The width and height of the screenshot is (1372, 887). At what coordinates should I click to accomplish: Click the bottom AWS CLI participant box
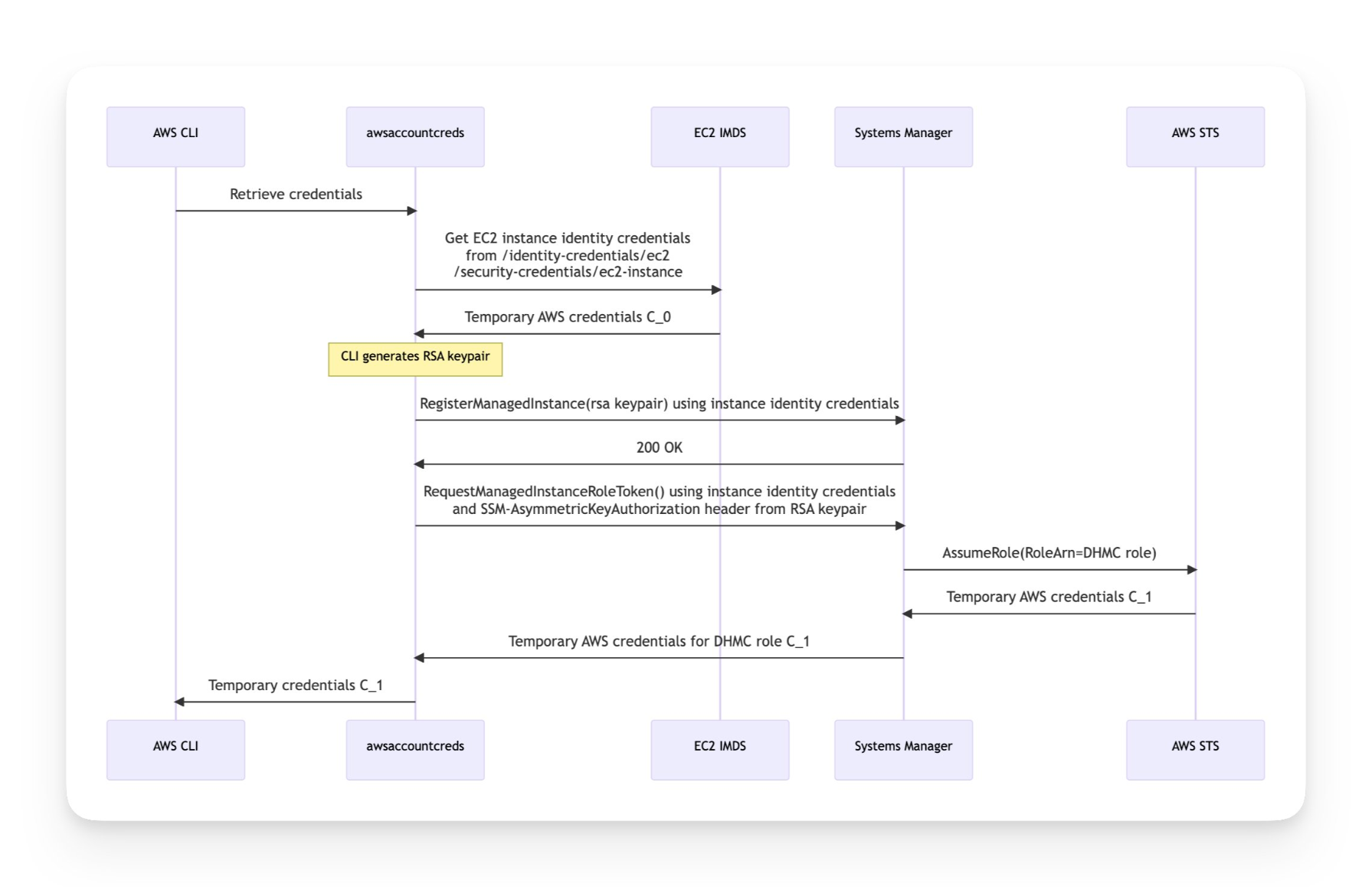175,749
